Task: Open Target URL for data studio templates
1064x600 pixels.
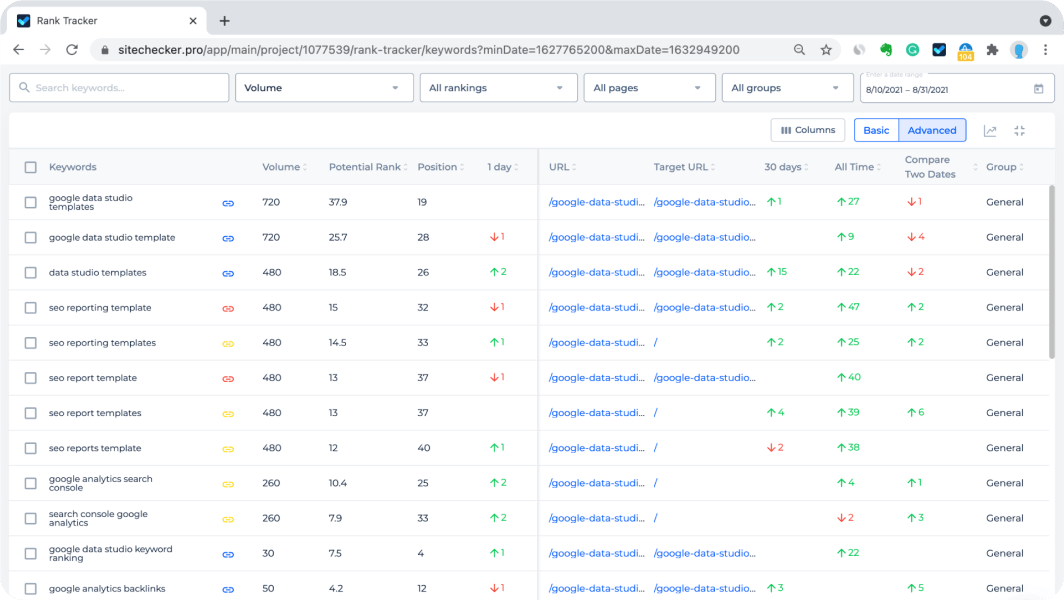Action: coord(704,273)
